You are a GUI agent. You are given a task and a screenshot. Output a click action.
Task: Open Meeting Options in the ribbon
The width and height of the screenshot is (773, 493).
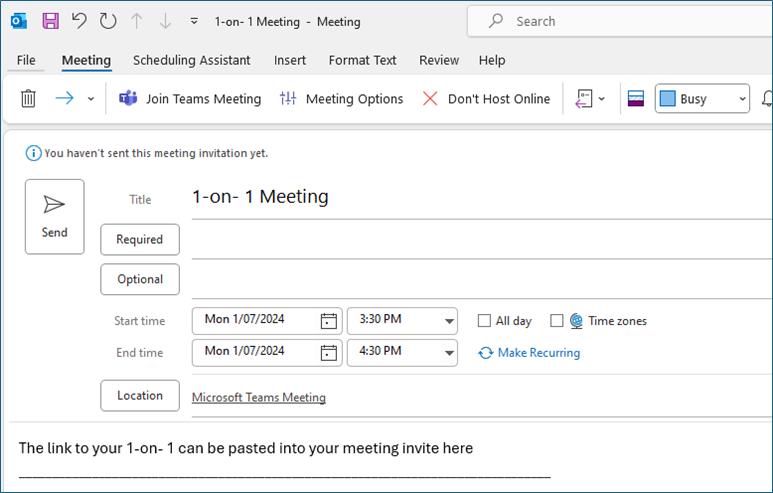341,98
